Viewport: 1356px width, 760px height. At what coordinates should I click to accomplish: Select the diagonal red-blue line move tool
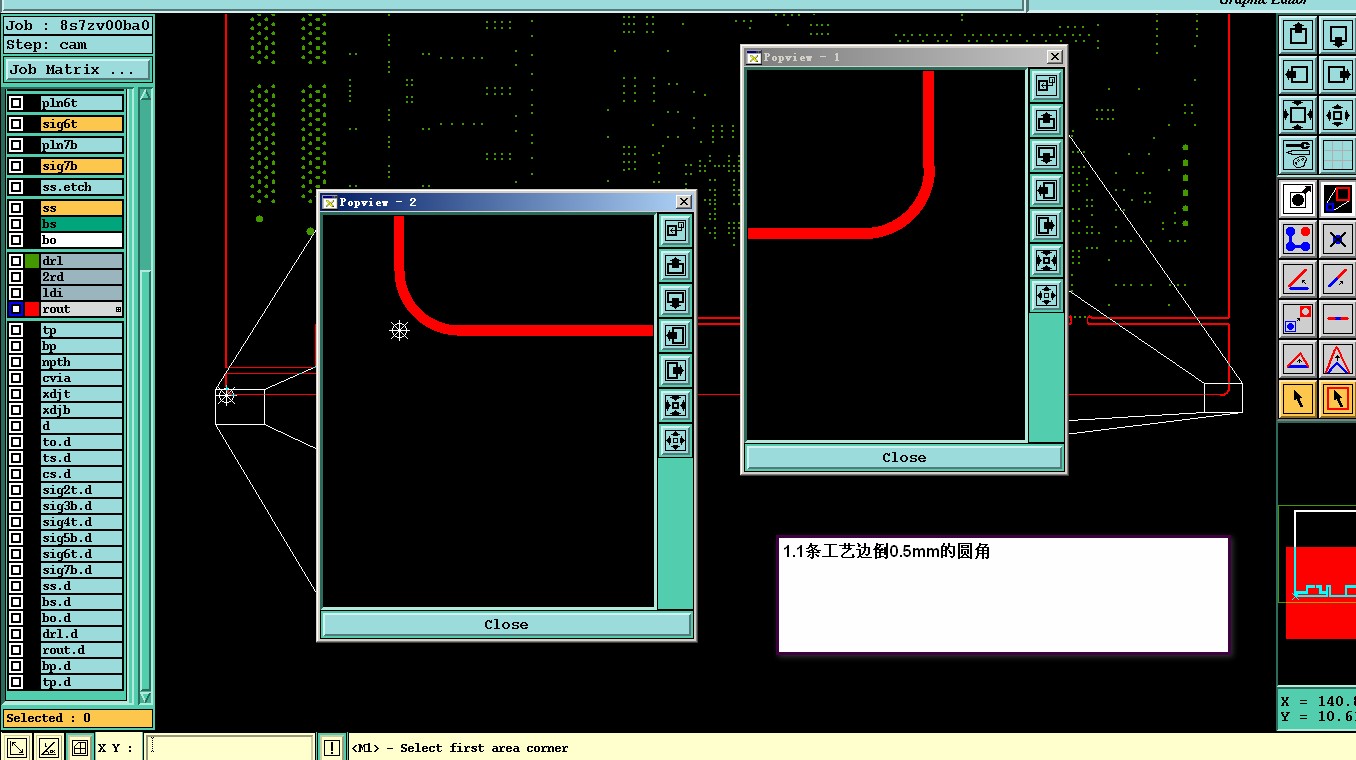pos(1338,279)
